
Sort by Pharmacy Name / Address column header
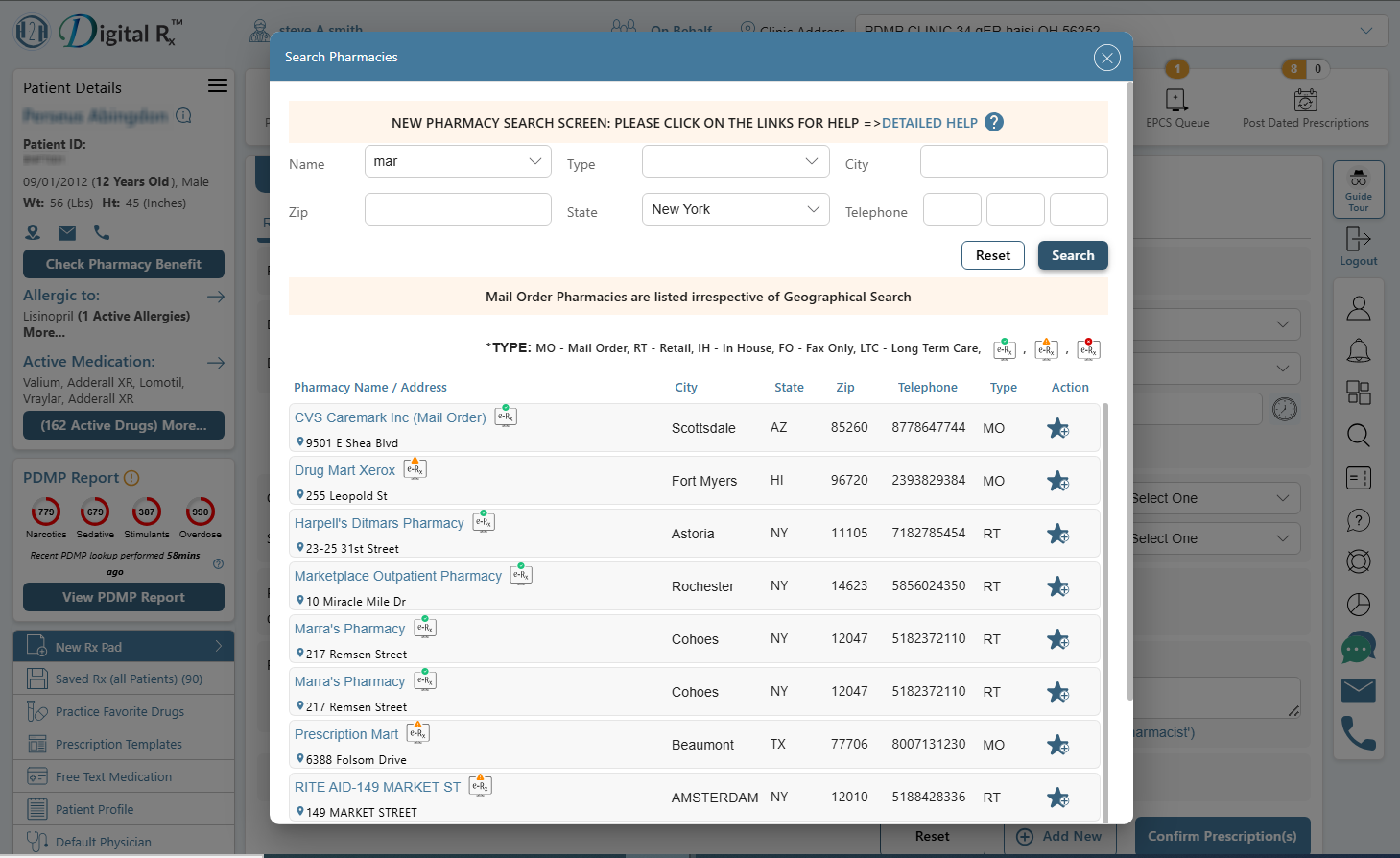(x=370, y=387)
